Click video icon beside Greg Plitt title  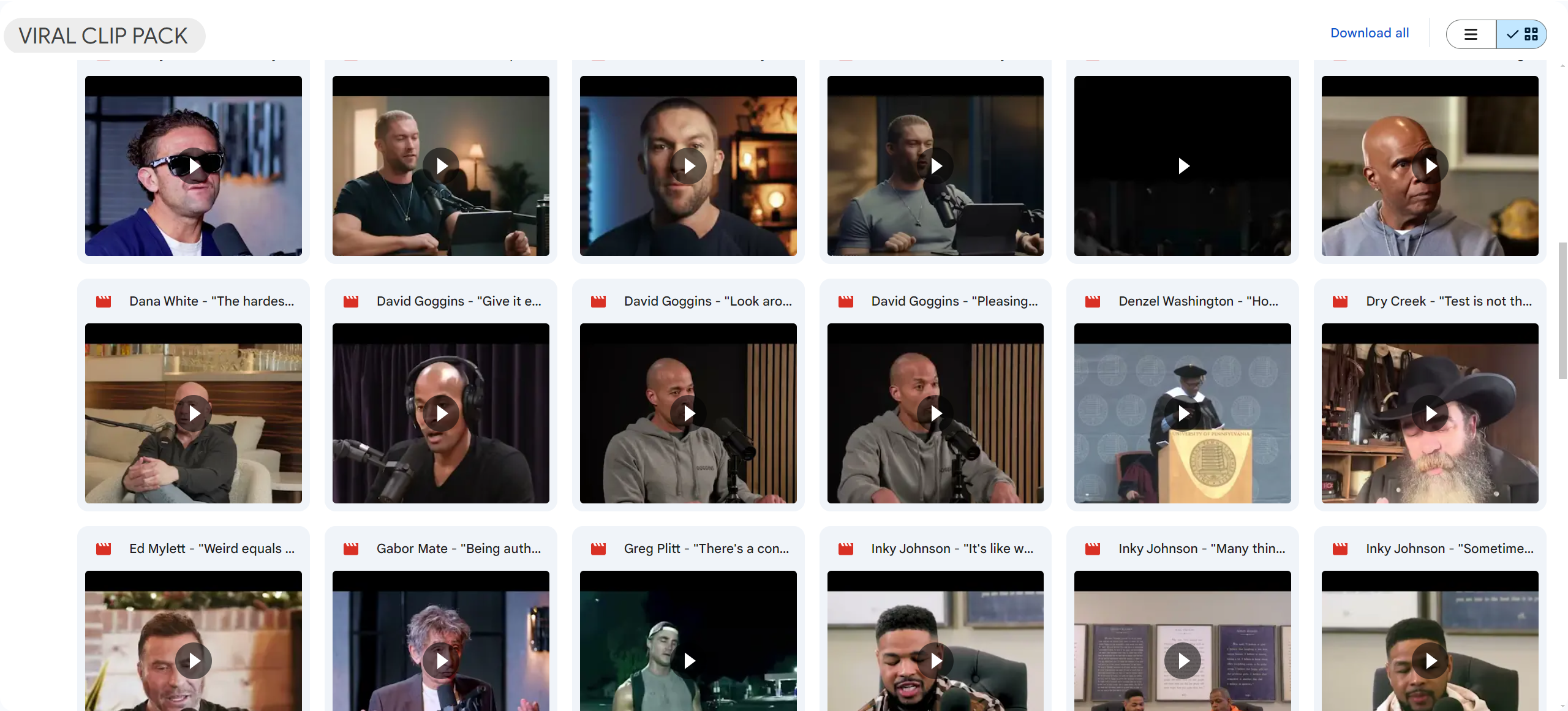[598, 549]
